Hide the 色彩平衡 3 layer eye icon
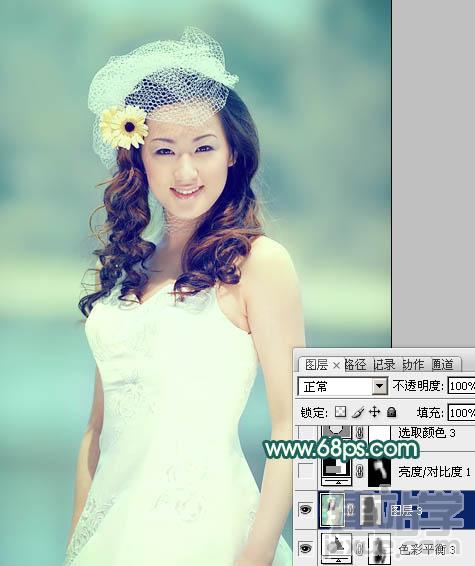 305,549
